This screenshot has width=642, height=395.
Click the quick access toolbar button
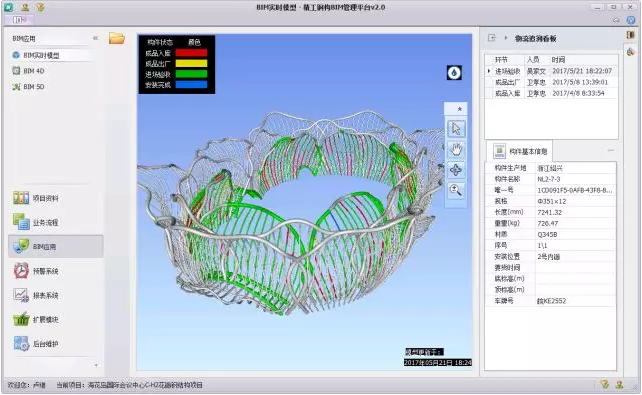(x=18, y=20)
